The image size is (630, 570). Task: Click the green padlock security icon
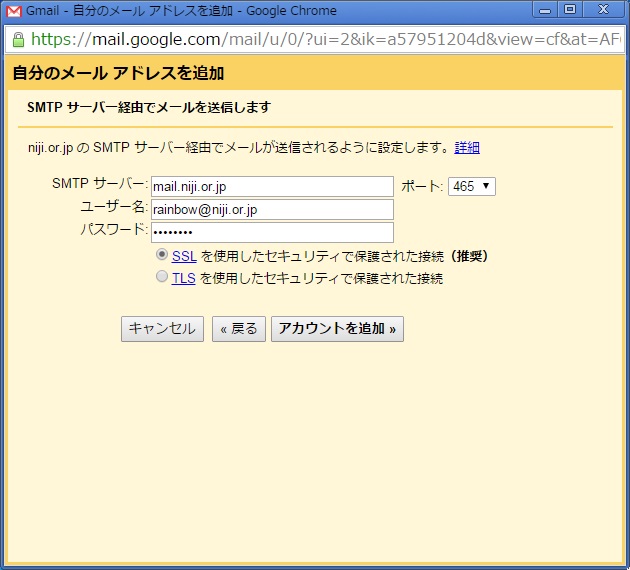point(18,39)
